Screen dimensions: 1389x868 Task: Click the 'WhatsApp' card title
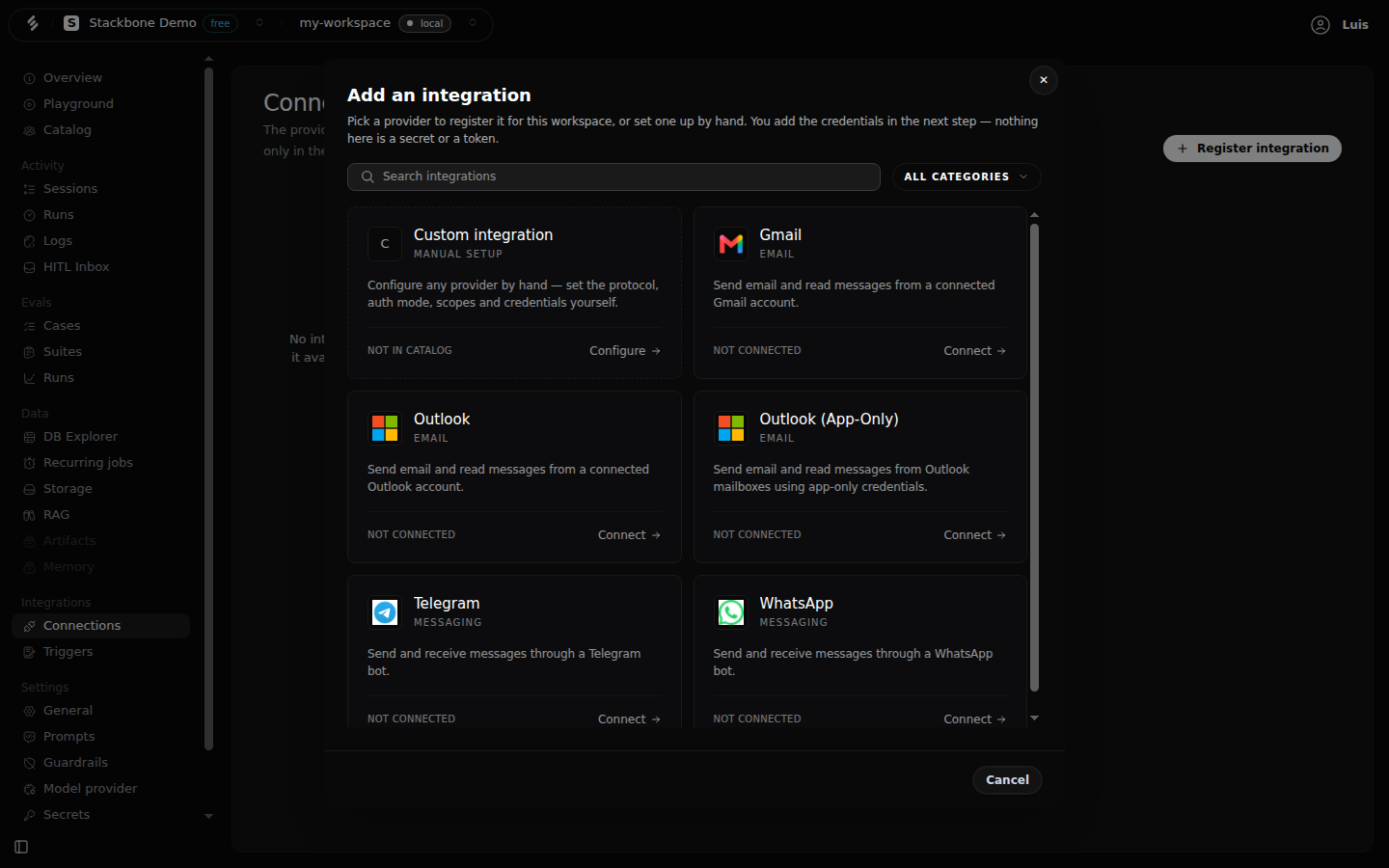pos(796,604)
